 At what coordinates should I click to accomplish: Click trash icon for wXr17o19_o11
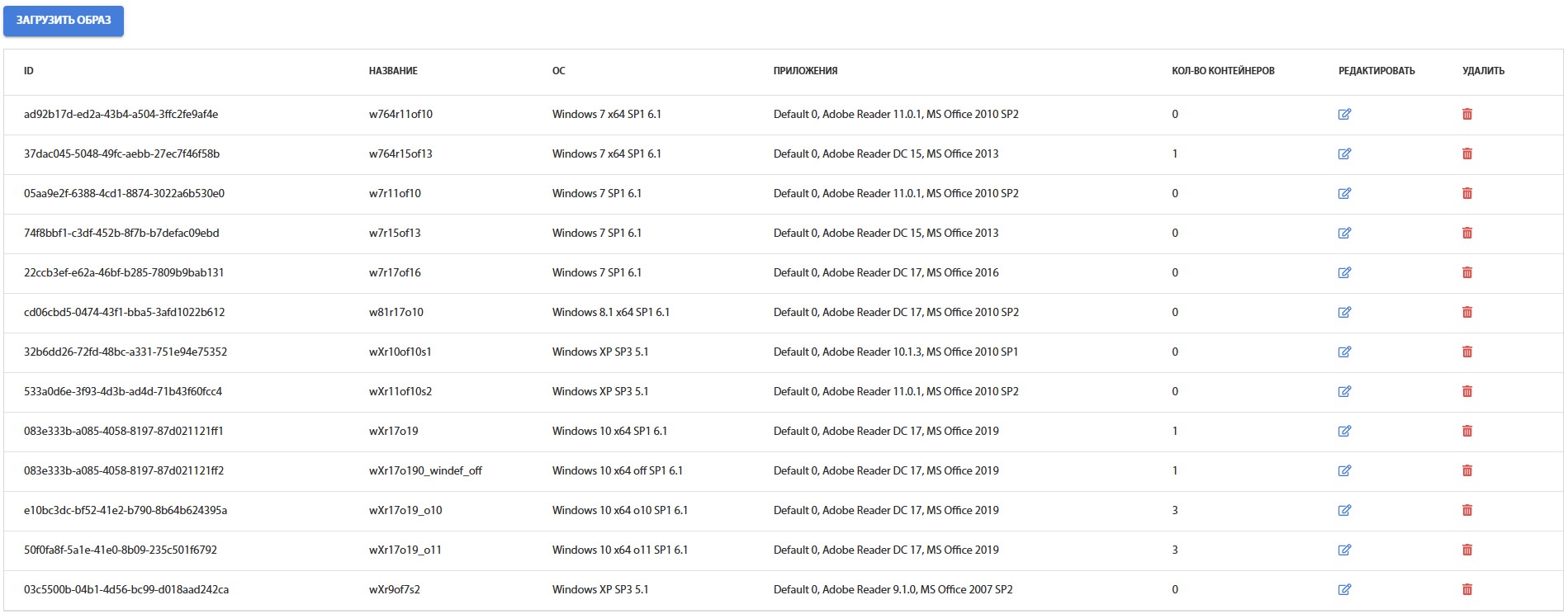[x=1467, y=550]
